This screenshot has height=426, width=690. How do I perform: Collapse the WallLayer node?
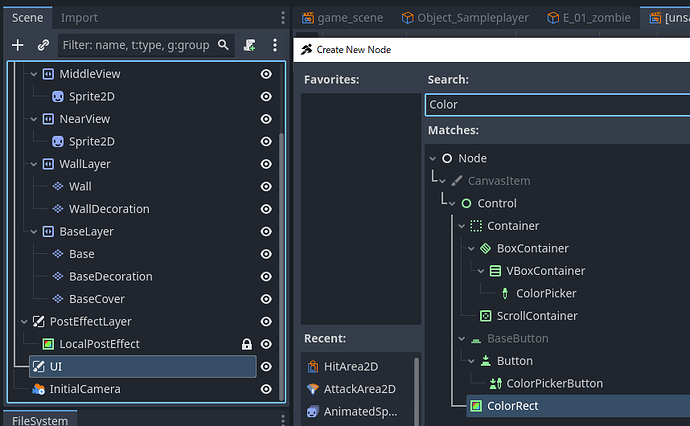click(x=30, y=164)
